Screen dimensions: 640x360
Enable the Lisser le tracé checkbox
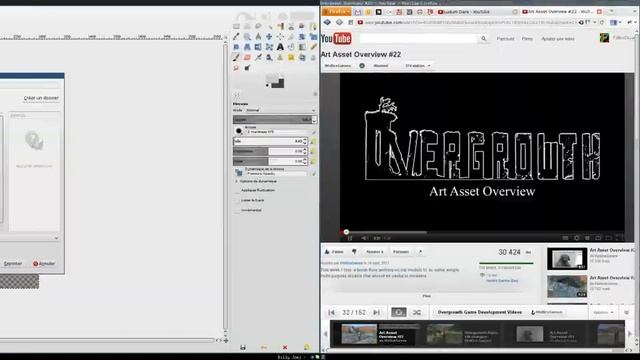pyautogui.click(x=237, y=201)
